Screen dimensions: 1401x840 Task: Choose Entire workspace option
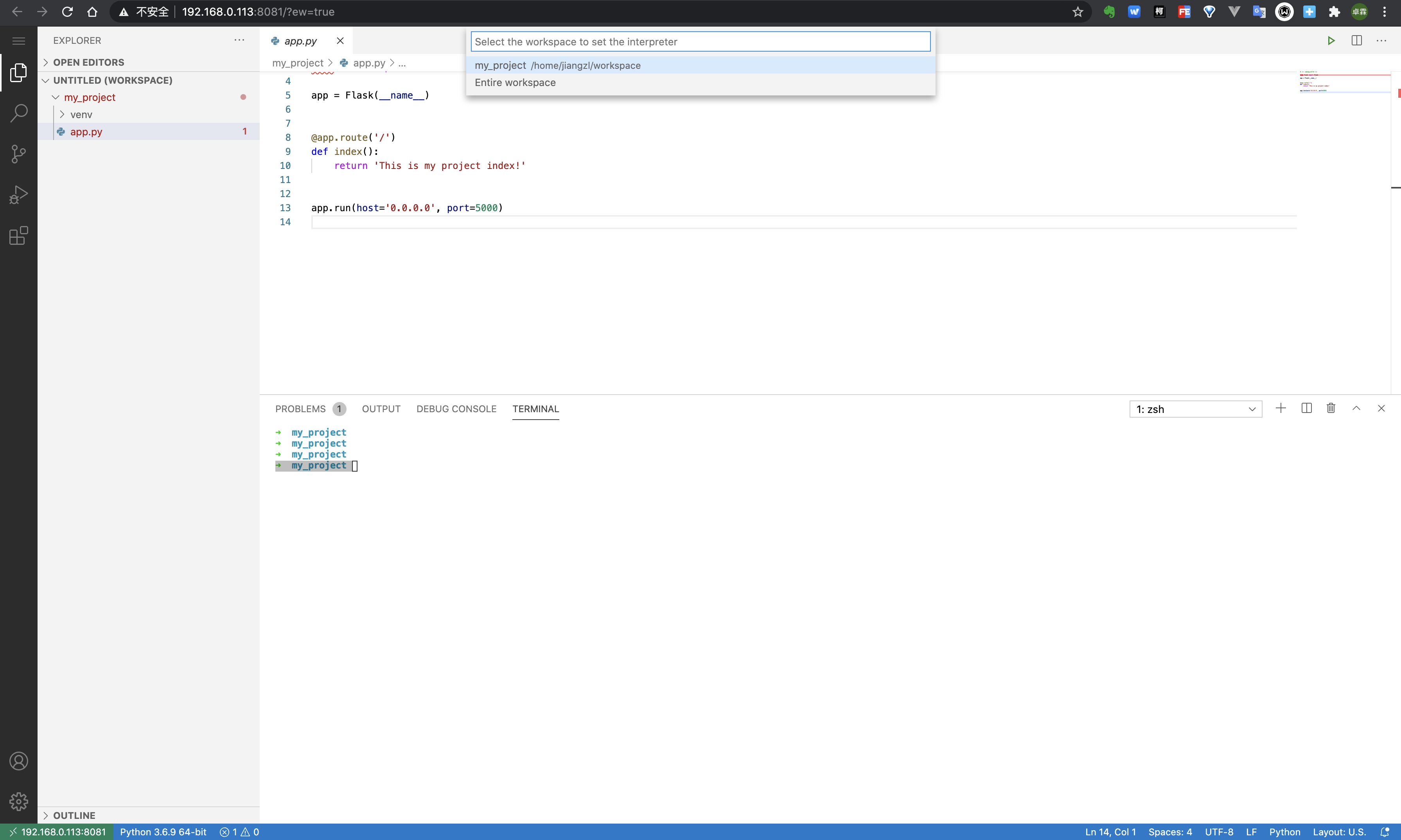(700, 83)
